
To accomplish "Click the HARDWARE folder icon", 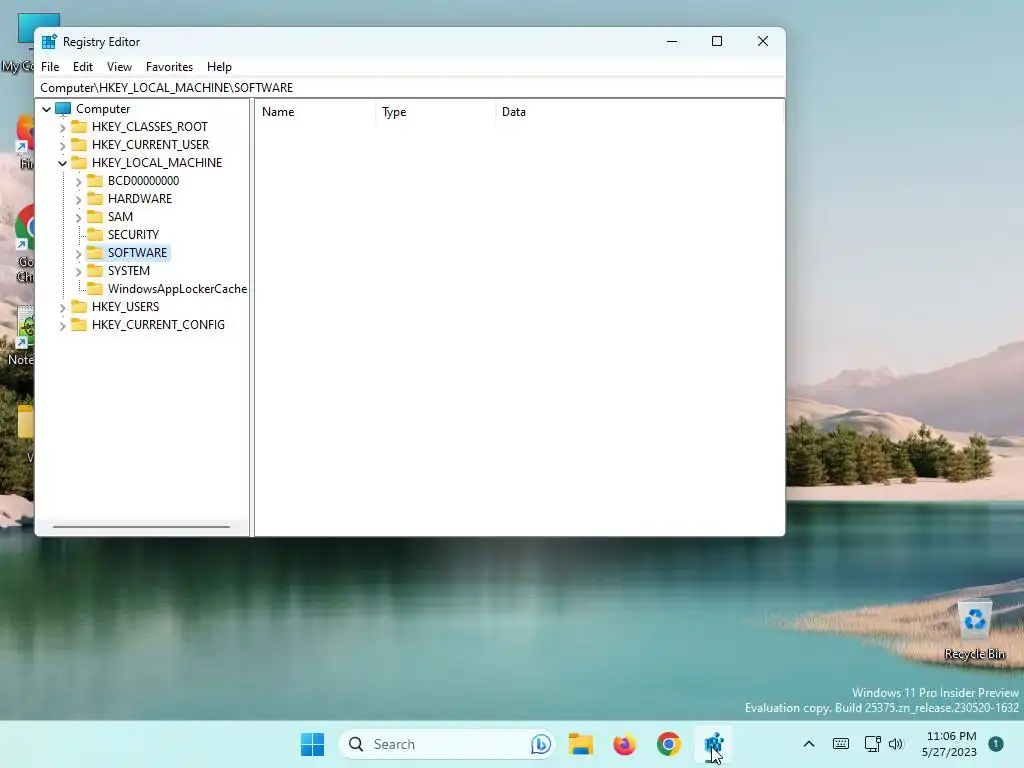I will coord(95,199).
